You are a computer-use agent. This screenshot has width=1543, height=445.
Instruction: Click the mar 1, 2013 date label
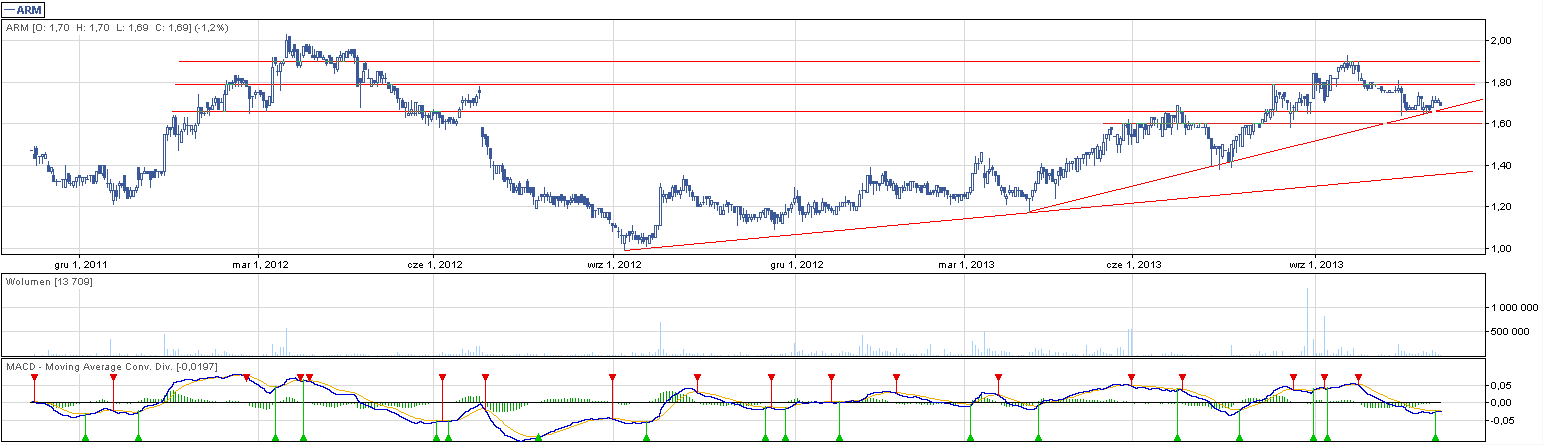pyautogui.click(x=965, y=265)
